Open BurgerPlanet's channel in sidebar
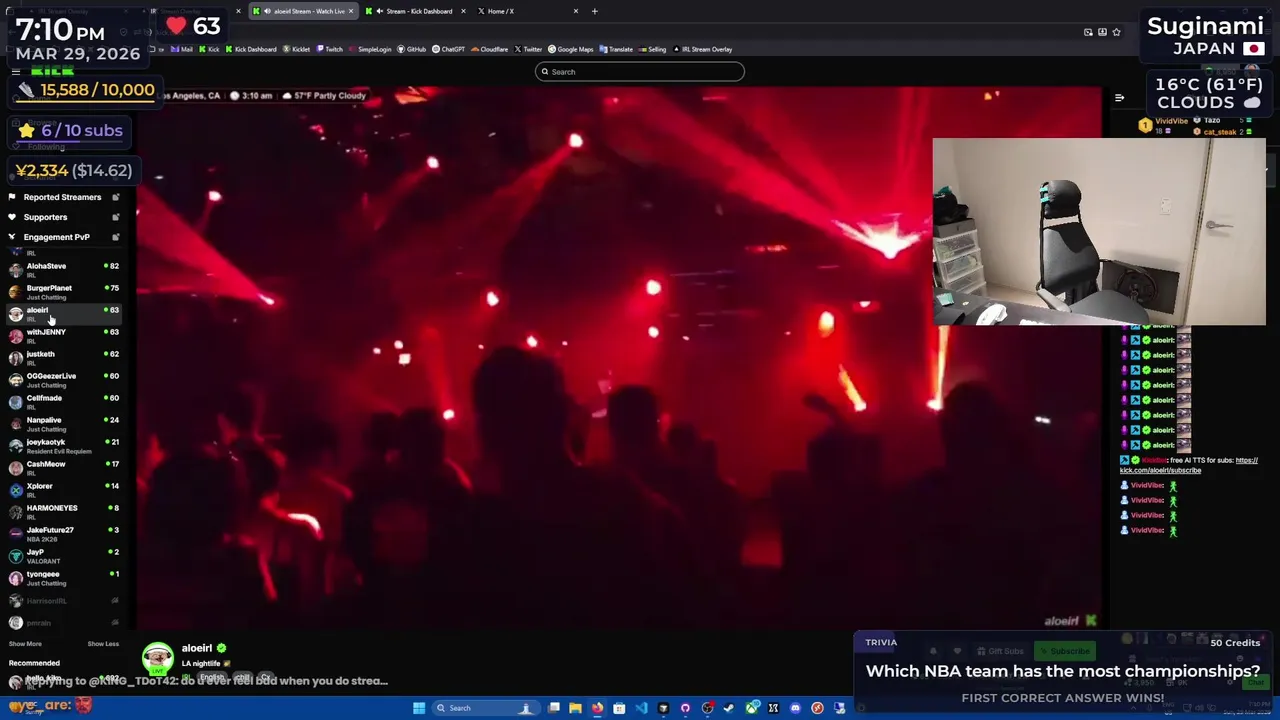 [x=63, y=291]
